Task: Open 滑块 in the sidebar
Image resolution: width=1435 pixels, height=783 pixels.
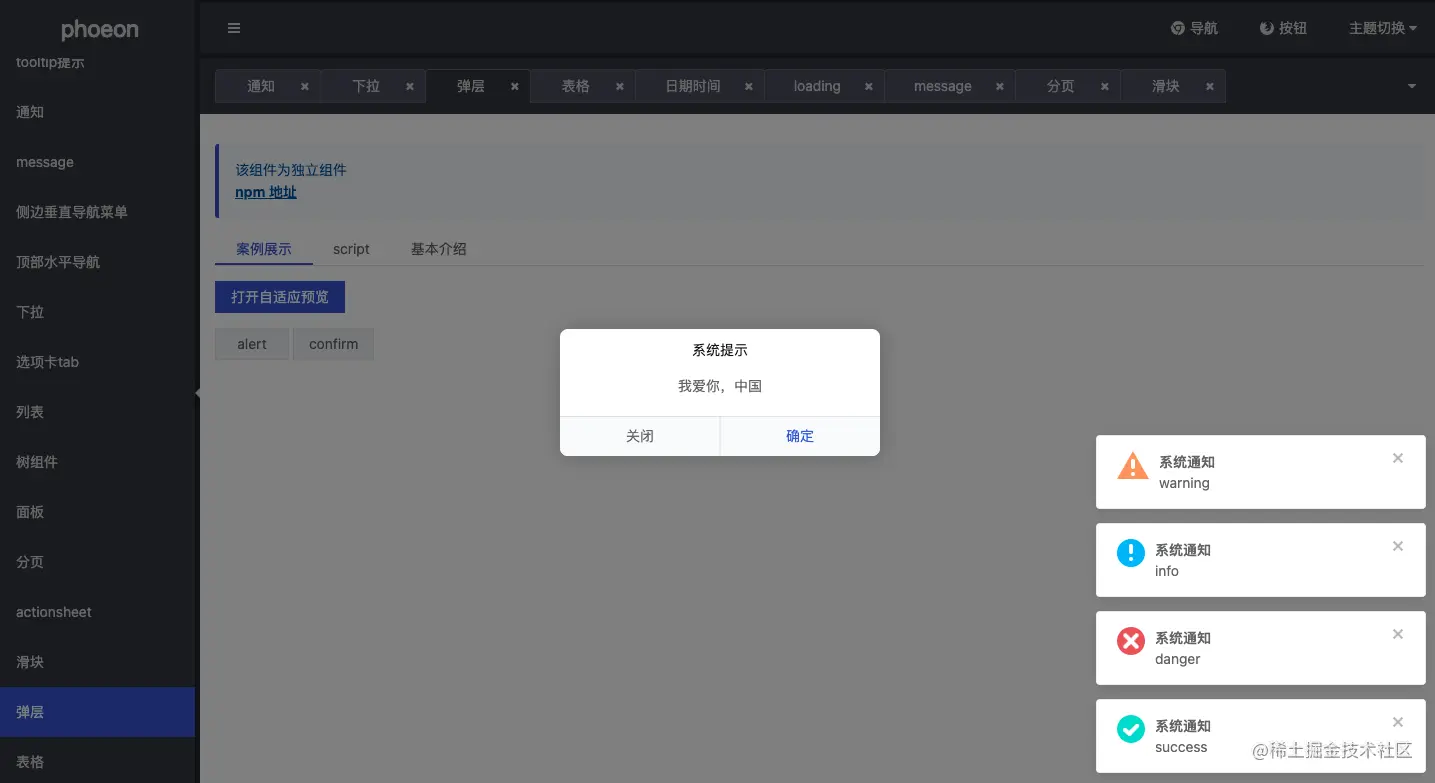Action: tap(97, 662)
